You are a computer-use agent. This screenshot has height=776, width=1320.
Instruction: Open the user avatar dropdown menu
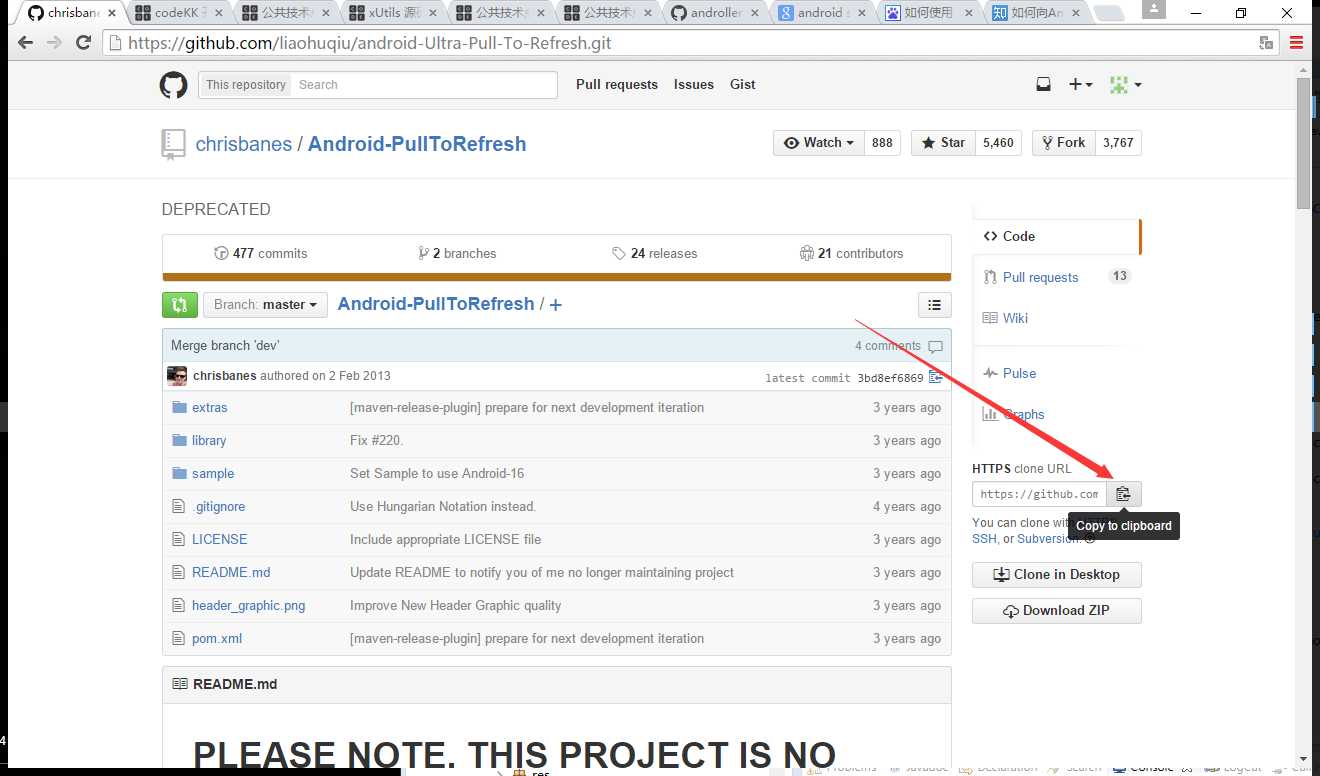coord(1125,85)
